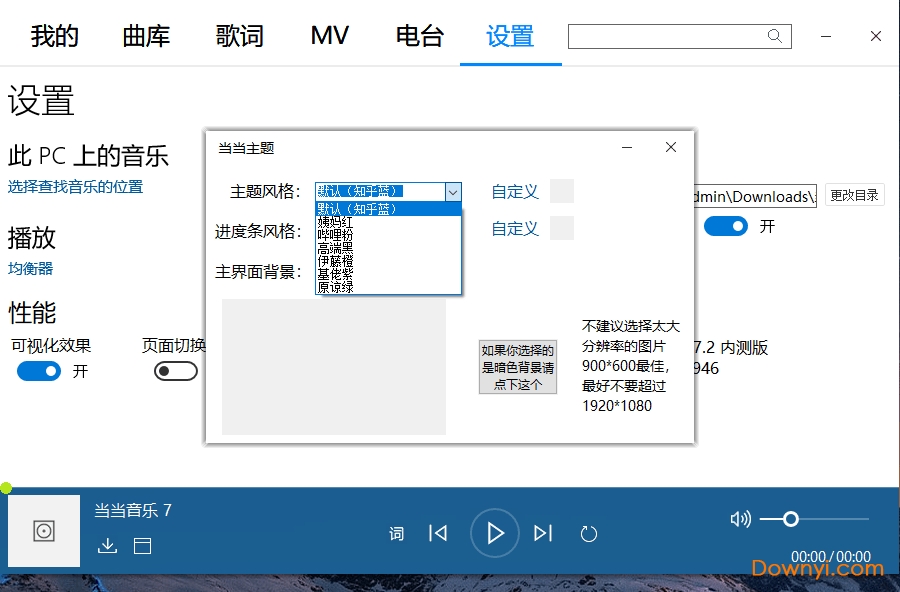Open the 主题风格 theme style dropdown
The image size is (900, 592).
454,191
